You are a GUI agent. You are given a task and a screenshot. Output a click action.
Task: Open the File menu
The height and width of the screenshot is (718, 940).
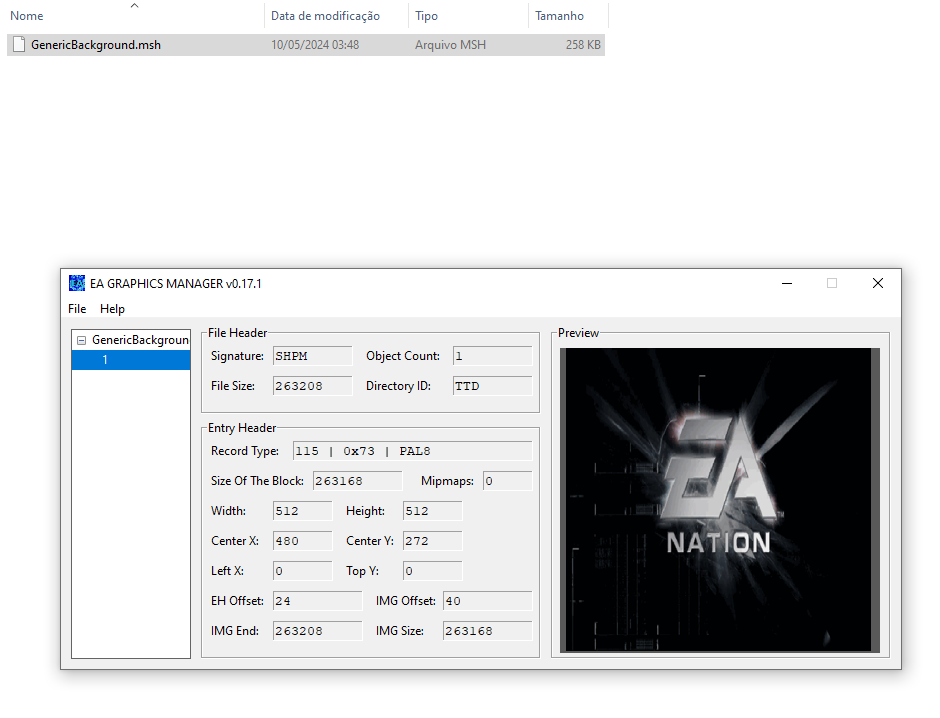click(x=77, y=309)
